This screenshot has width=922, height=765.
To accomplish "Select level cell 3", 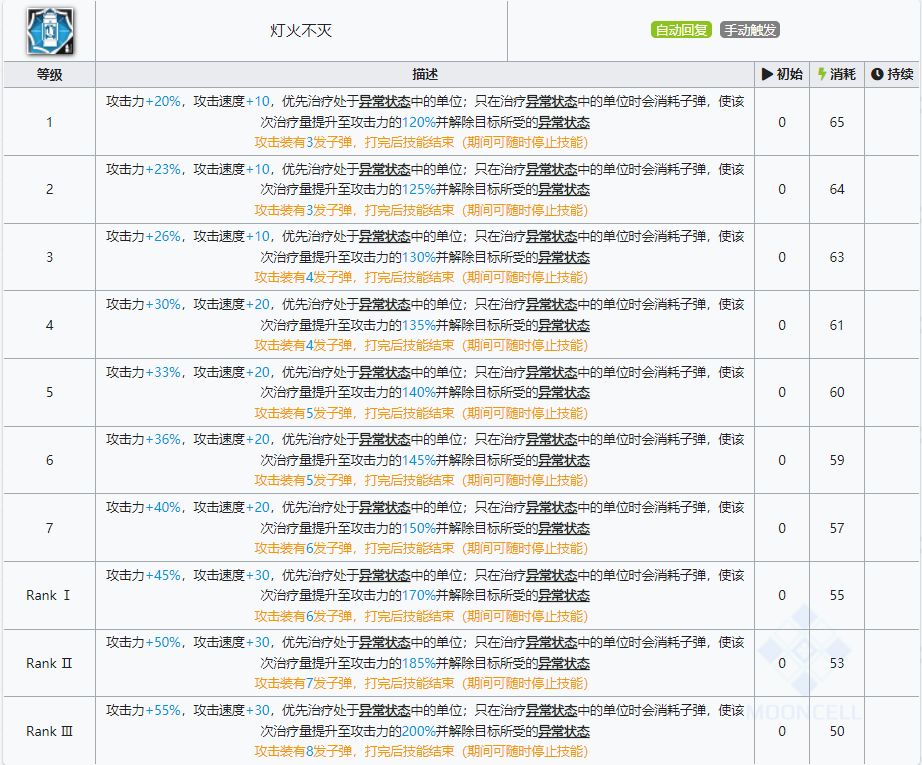I will (x=49, y=257).
